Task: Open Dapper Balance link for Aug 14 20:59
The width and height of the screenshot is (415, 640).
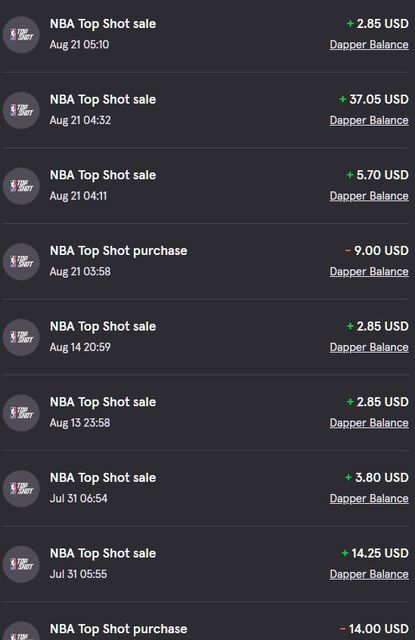Action: point(369,347)
